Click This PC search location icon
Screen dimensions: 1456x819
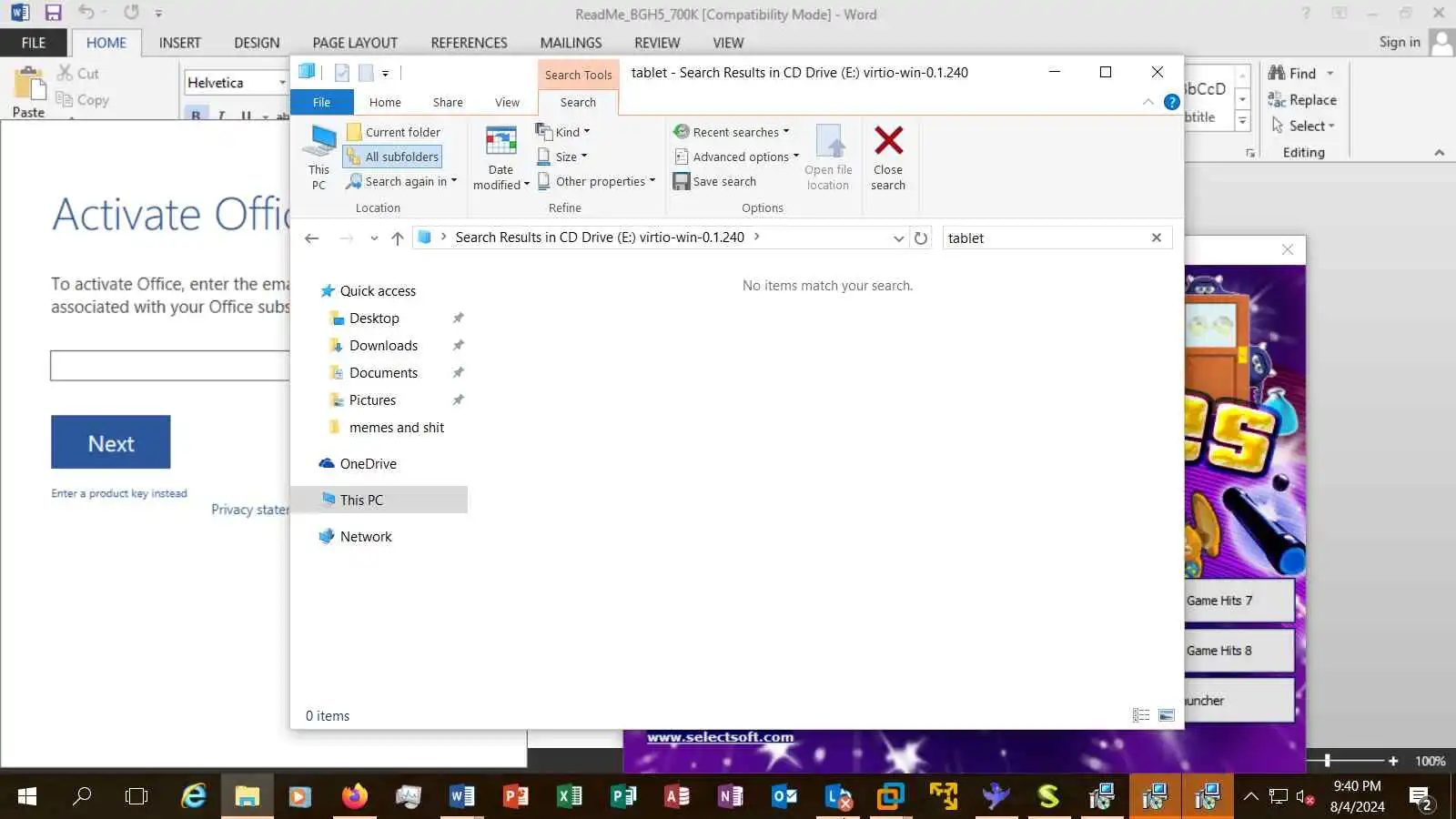318,157
